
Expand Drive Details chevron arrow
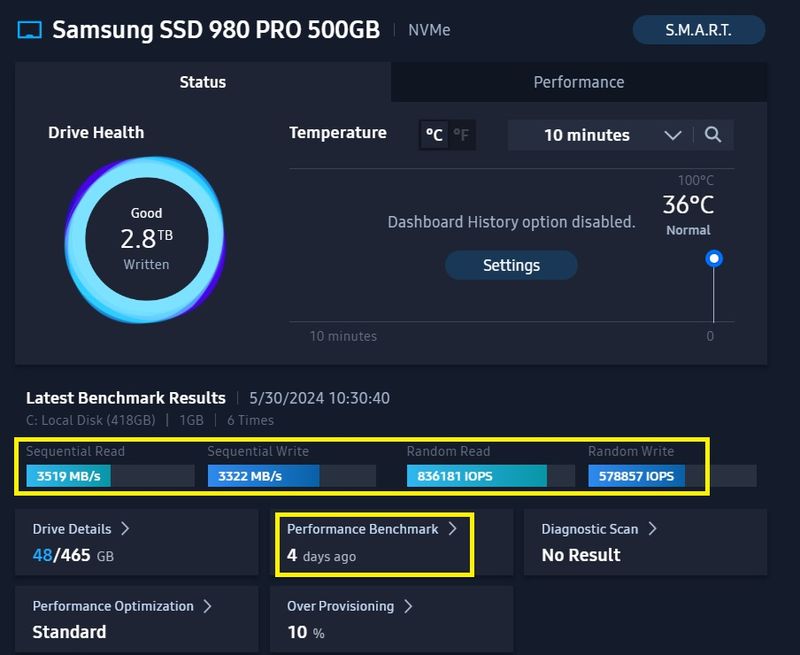125,528
